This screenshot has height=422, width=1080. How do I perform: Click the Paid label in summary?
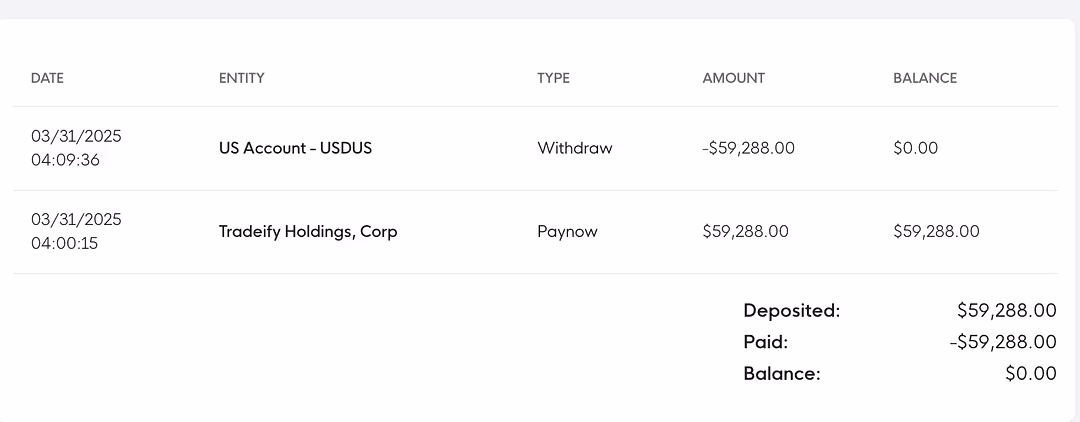(765, 342)
